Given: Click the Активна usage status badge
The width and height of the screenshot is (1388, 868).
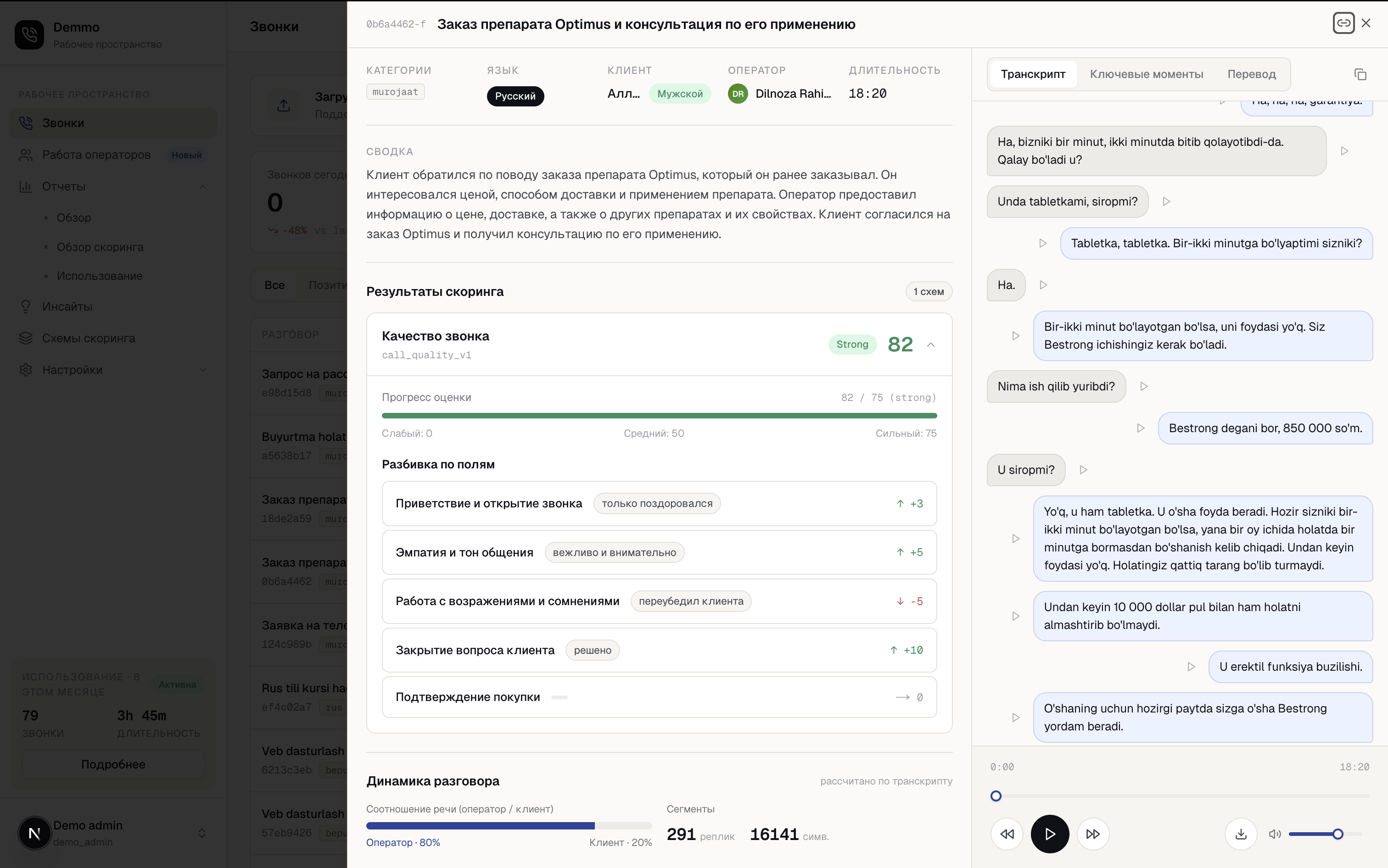Looking at the screenshot, I should [x=178, y=684].
